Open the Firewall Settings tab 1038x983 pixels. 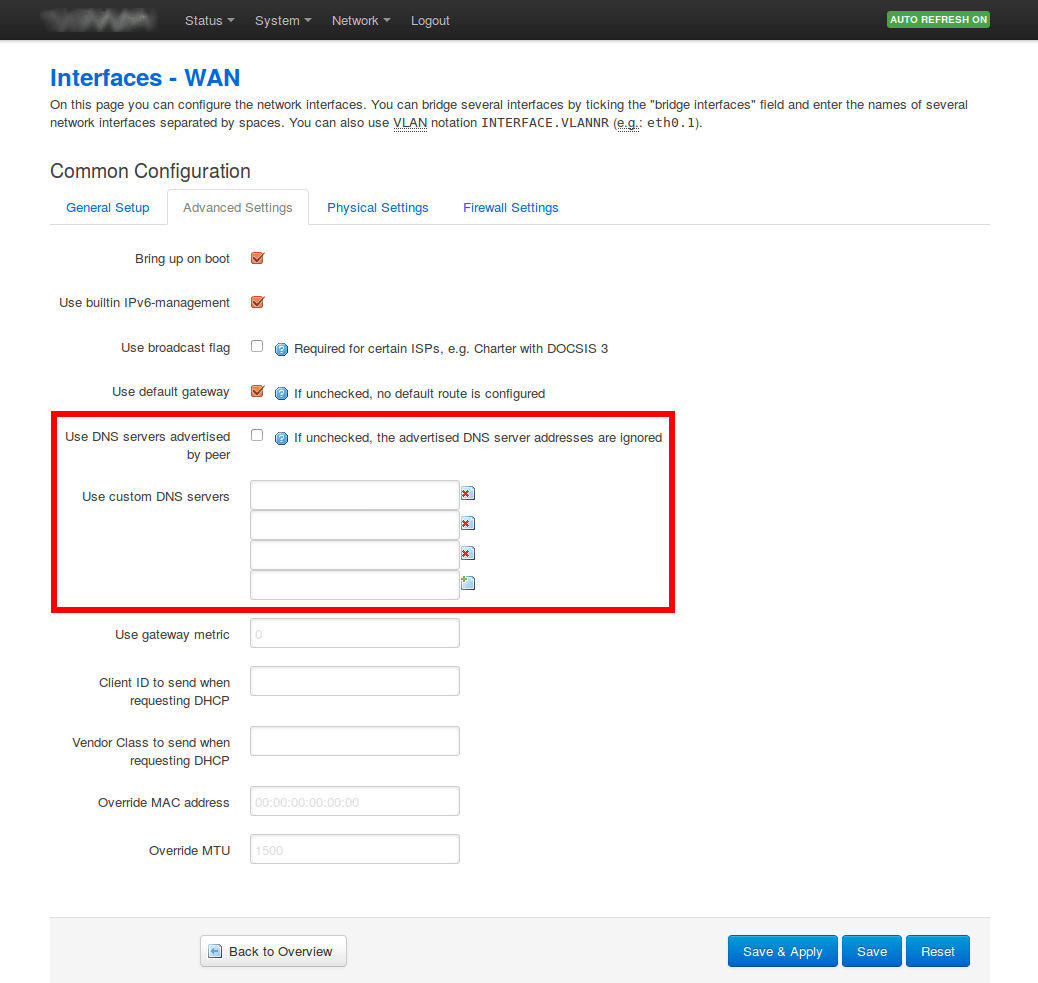510,208
